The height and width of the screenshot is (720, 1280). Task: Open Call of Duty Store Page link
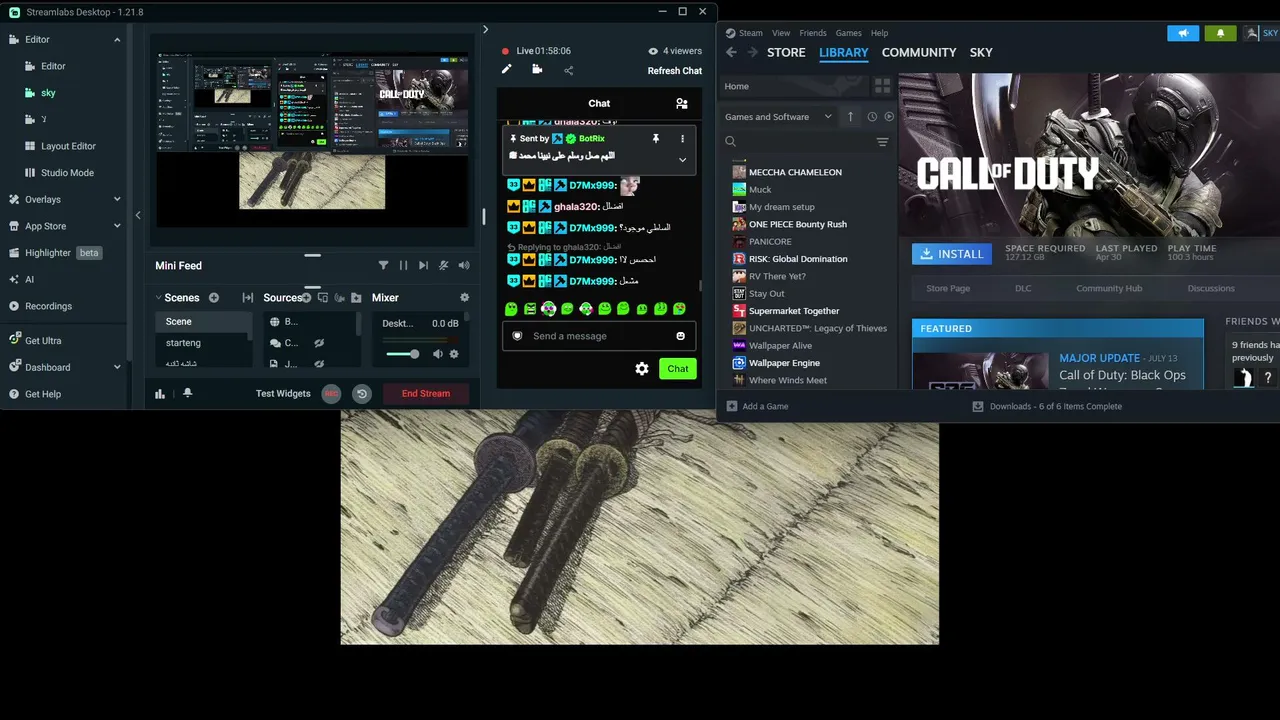click(x=948, y=288)
